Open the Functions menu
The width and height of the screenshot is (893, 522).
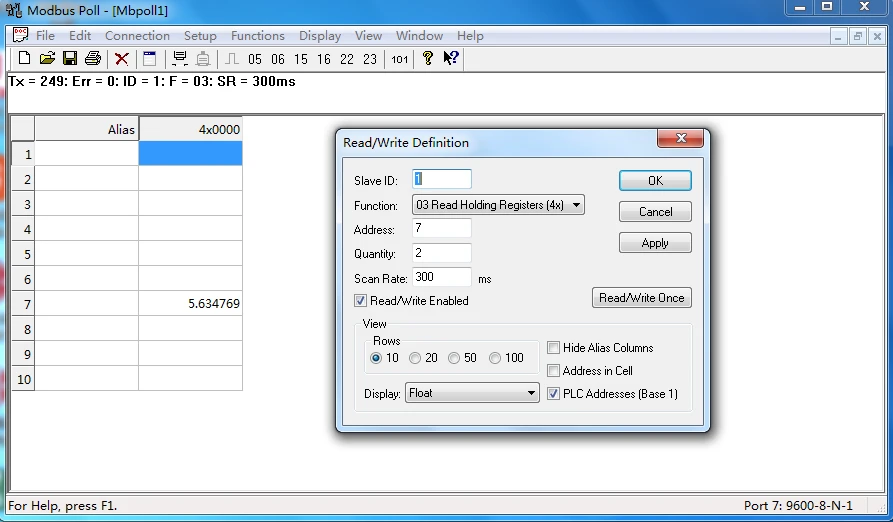point(257,35)
